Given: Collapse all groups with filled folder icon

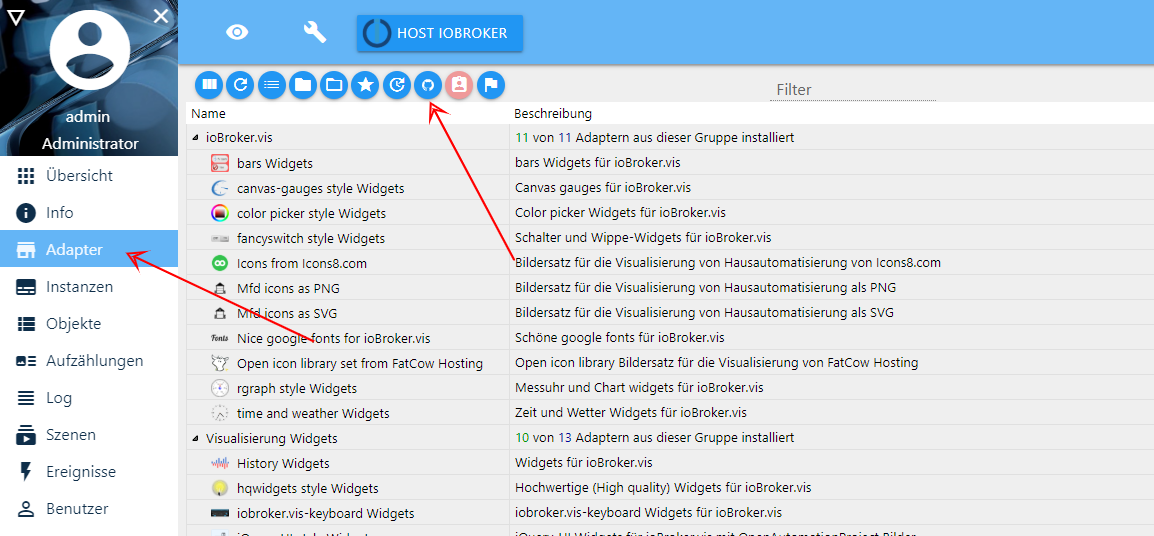Looking at the screenshot, I should [302, 85].
